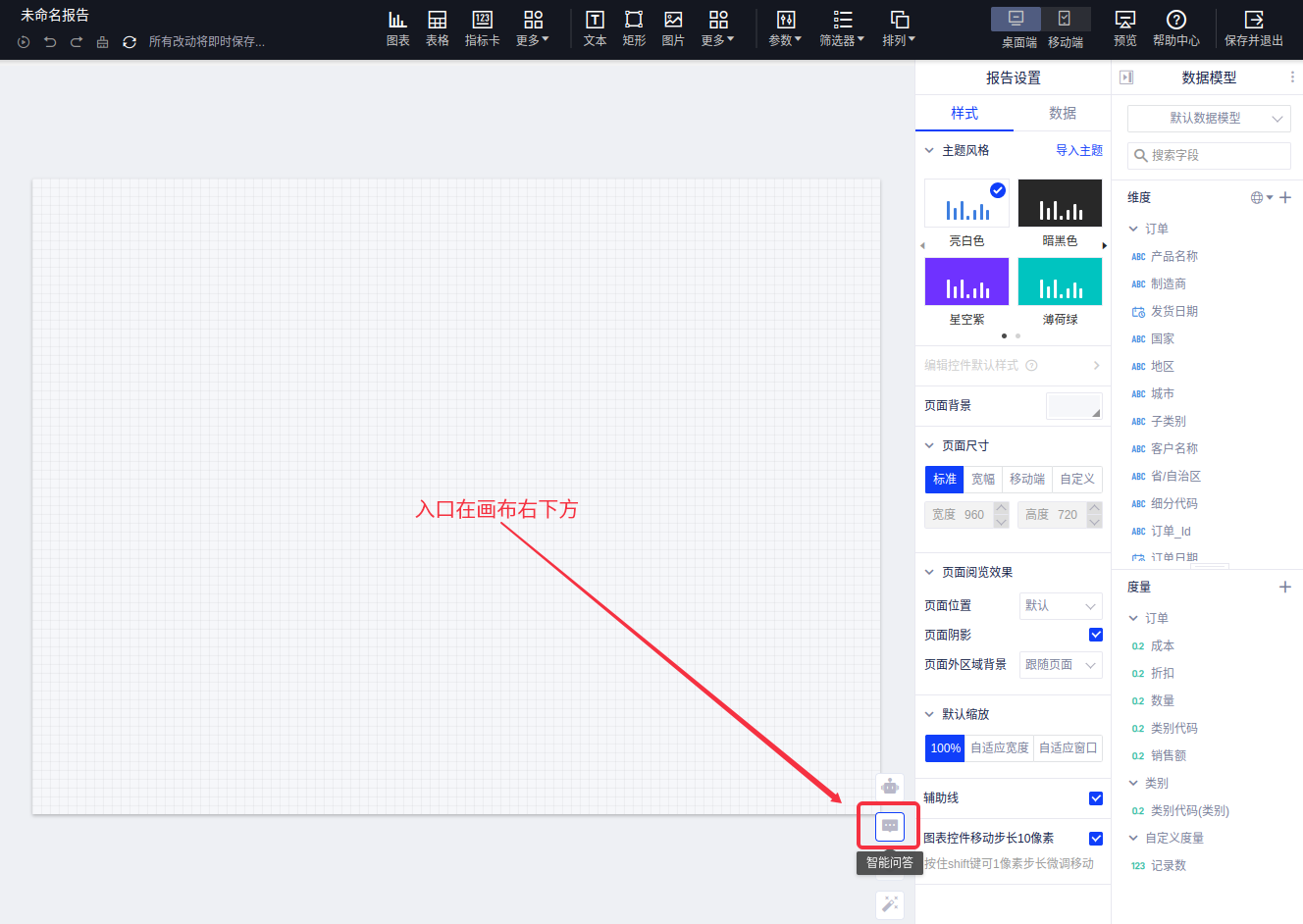Disable the 页面阴影 checkbox
The width and height of the screenshot is (1303, 924).
pyautogui.click(x=1096, y=635)
